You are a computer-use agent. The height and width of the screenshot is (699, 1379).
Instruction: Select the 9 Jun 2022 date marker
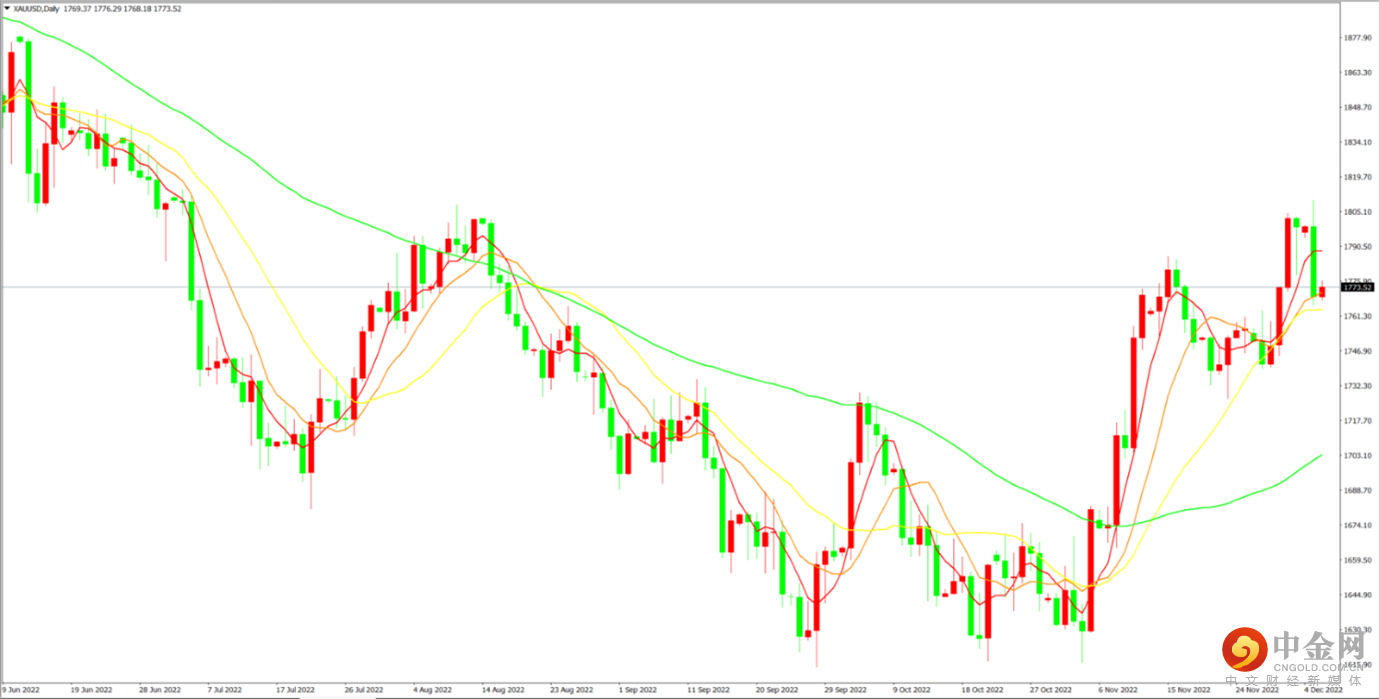[20, 690]
